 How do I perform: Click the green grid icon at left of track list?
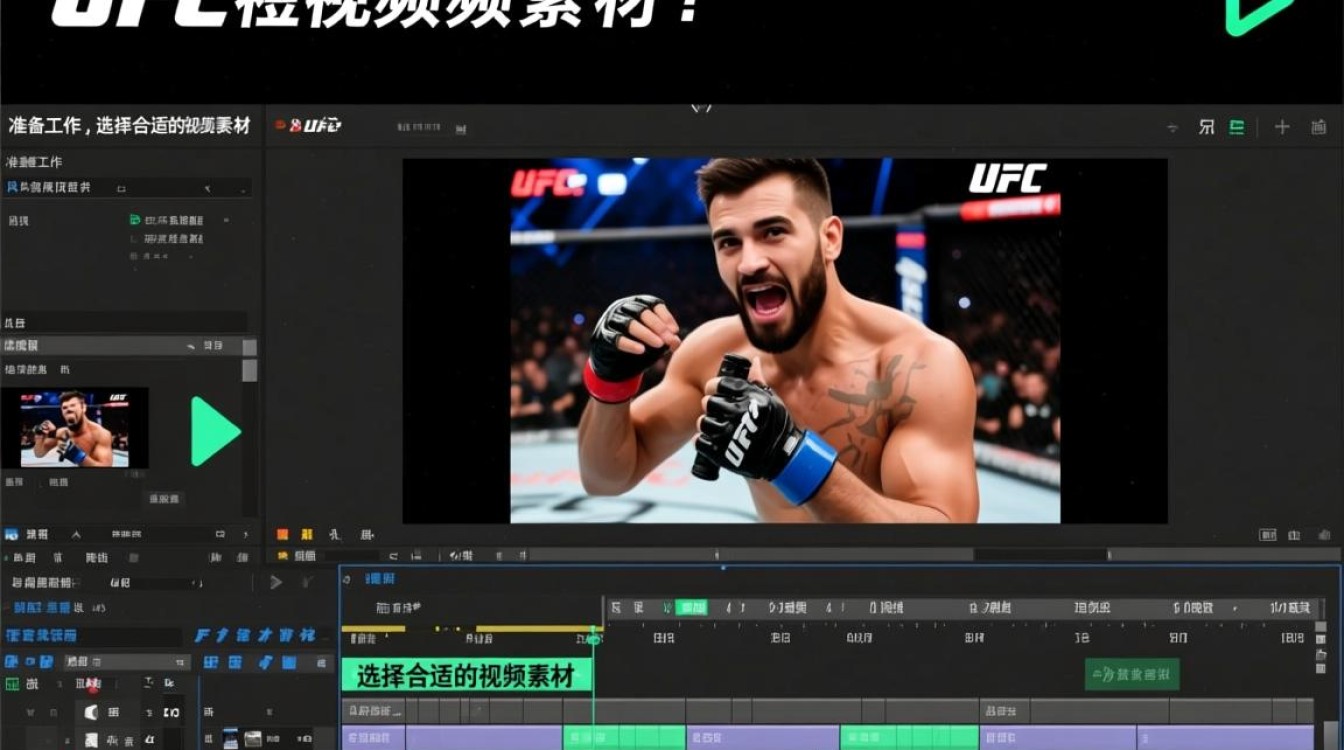(x=12, y=684)
